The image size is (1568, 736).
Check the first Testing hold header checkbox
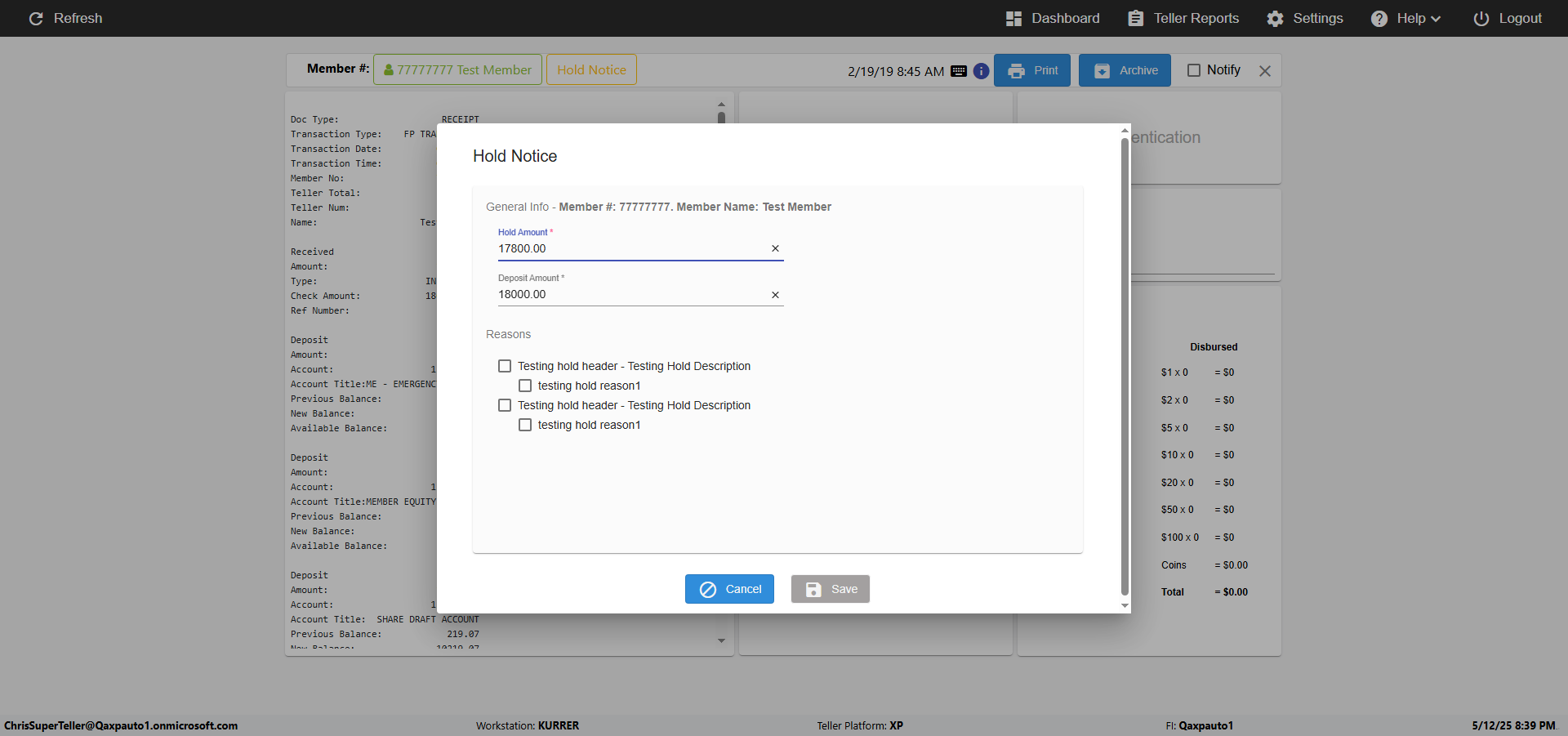pos(505,366)
